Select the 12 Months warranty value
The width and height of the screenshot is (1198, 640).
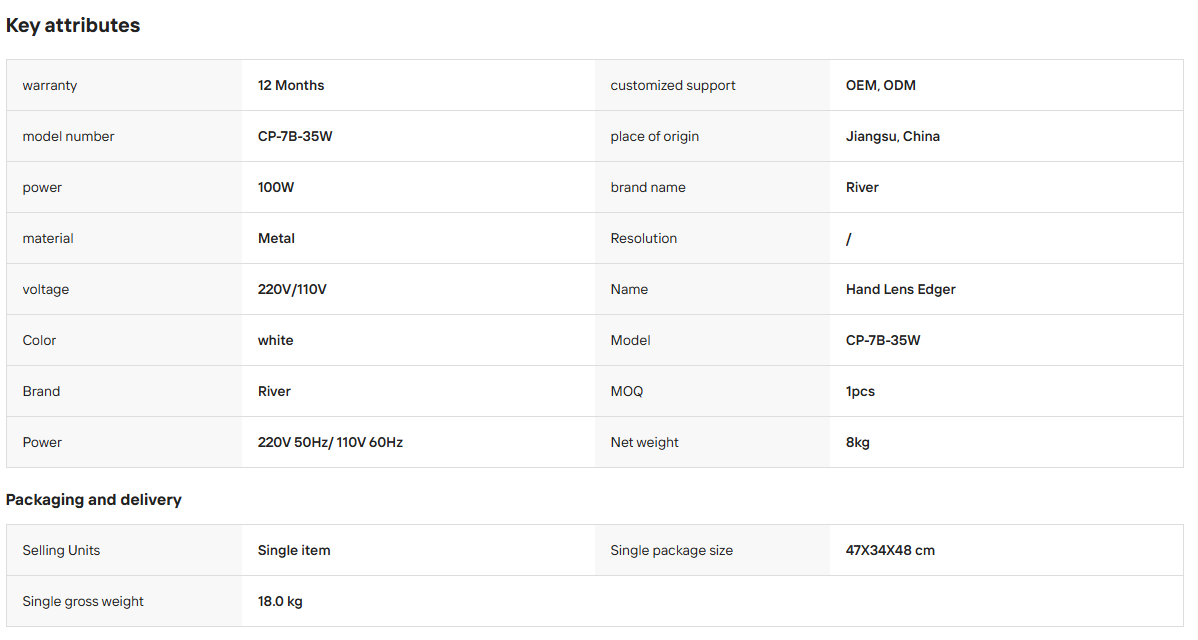[x=290, y=86]
